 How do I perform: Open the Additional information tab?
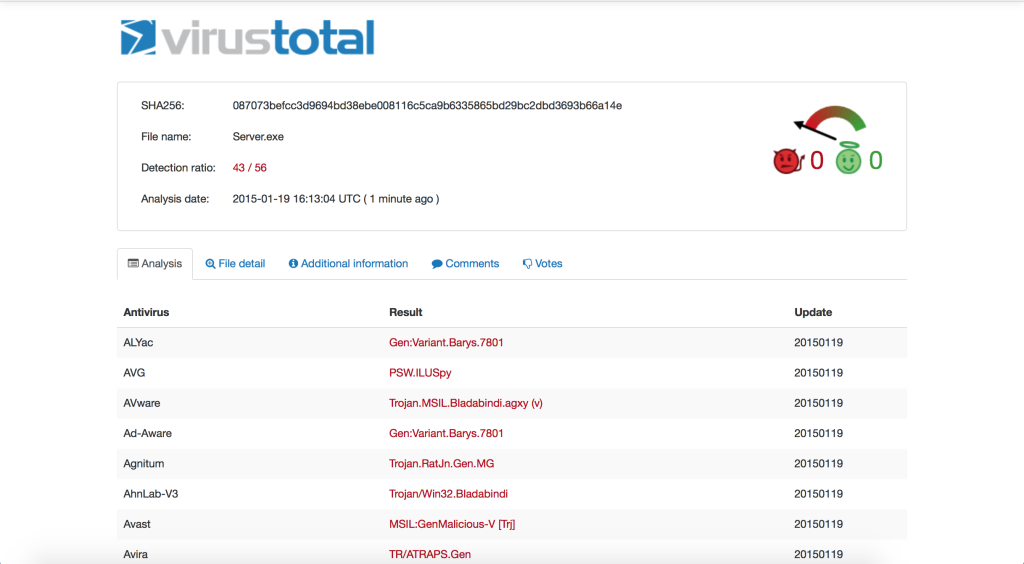tap(354, 264)
